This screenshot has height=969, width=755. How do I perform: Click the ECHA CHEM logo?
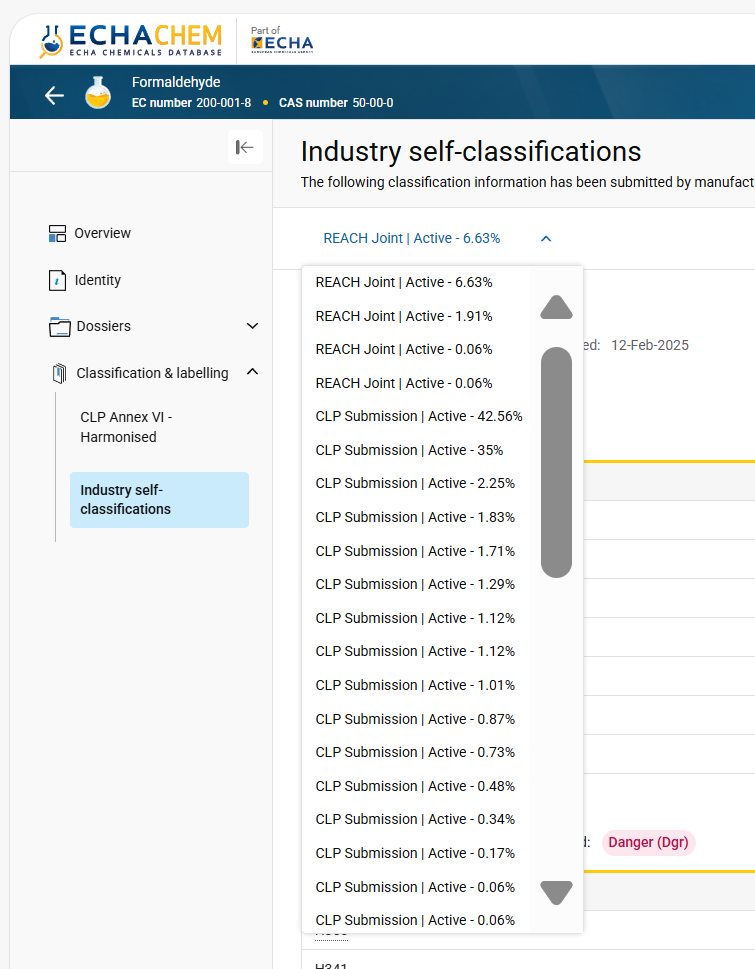pos(130,40)
